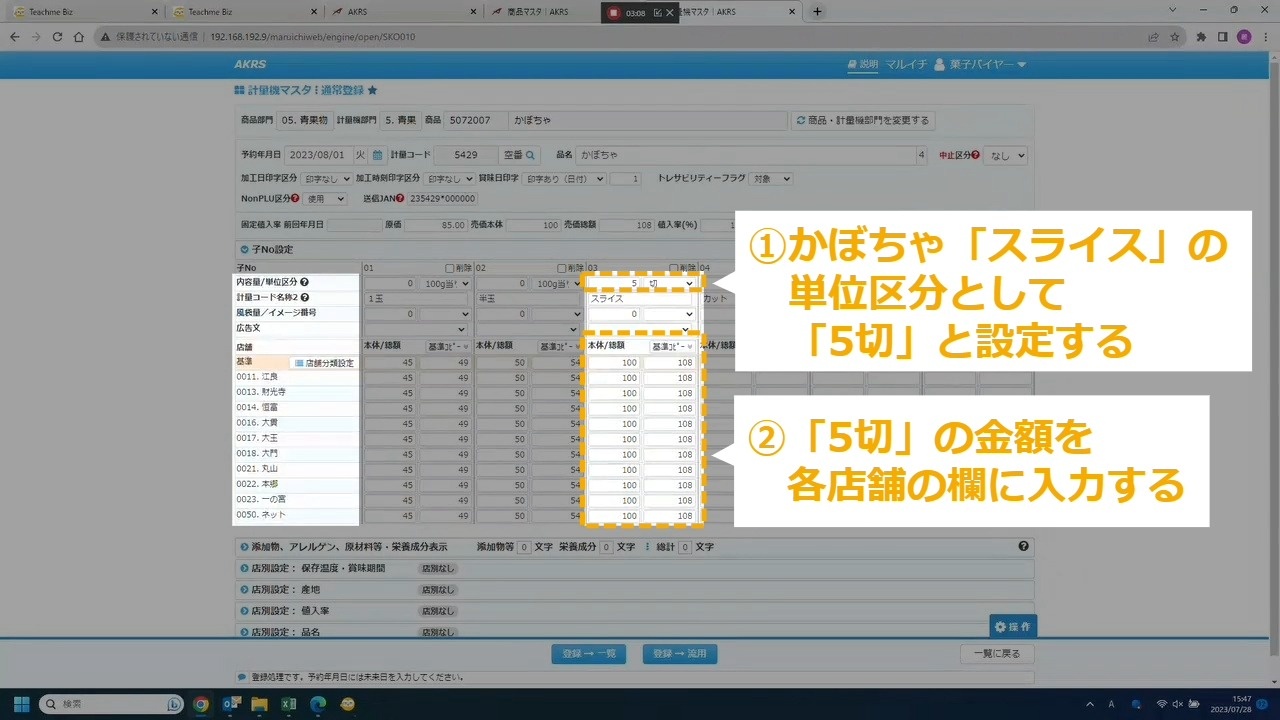The image size is (1280, 720).
Task: Open the 加工日印字区分 dropdown
Action: (326, 179)
